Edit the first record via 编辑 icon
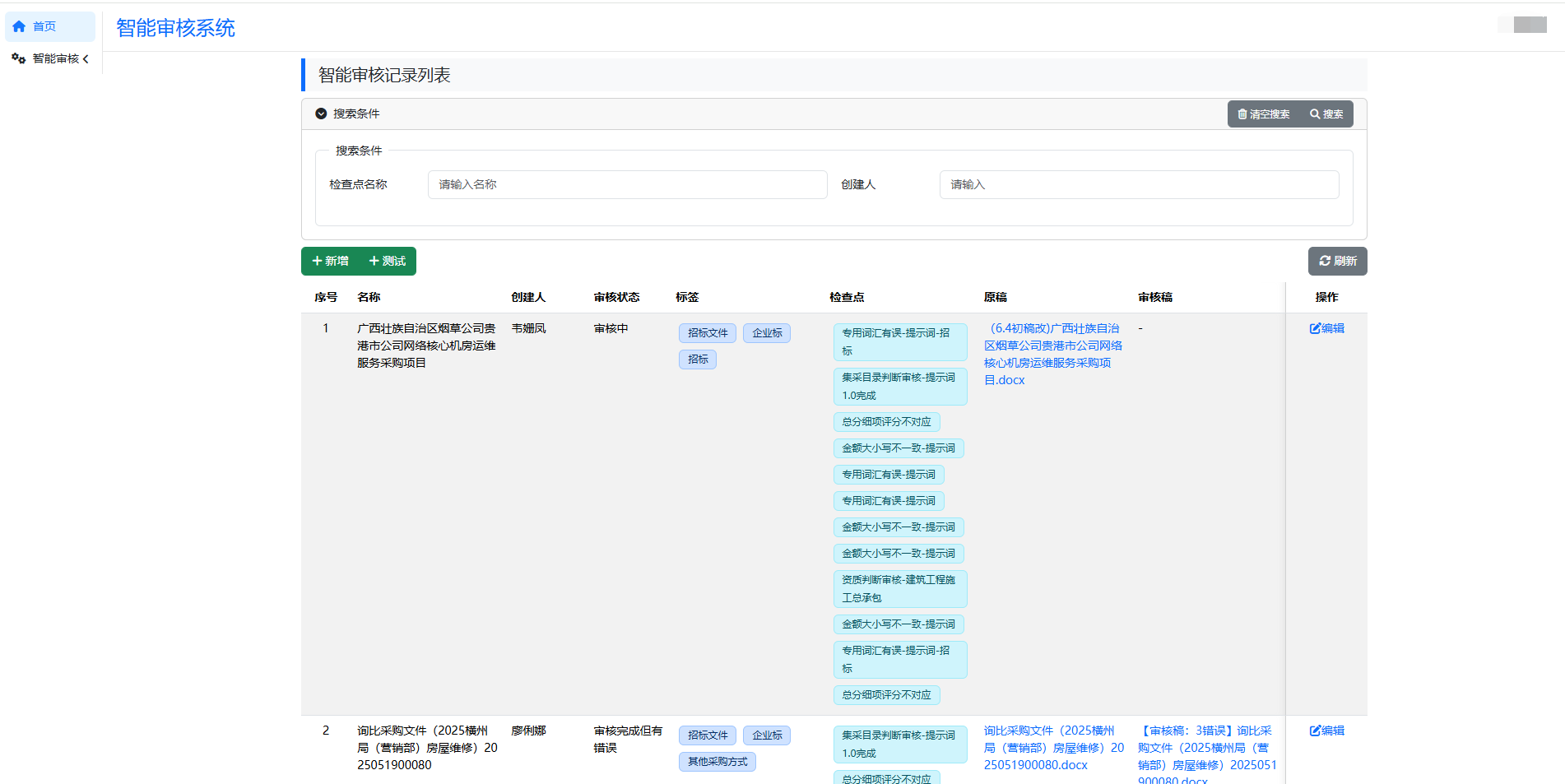This screenshot has height=784, width=1565. point(1326,328)
